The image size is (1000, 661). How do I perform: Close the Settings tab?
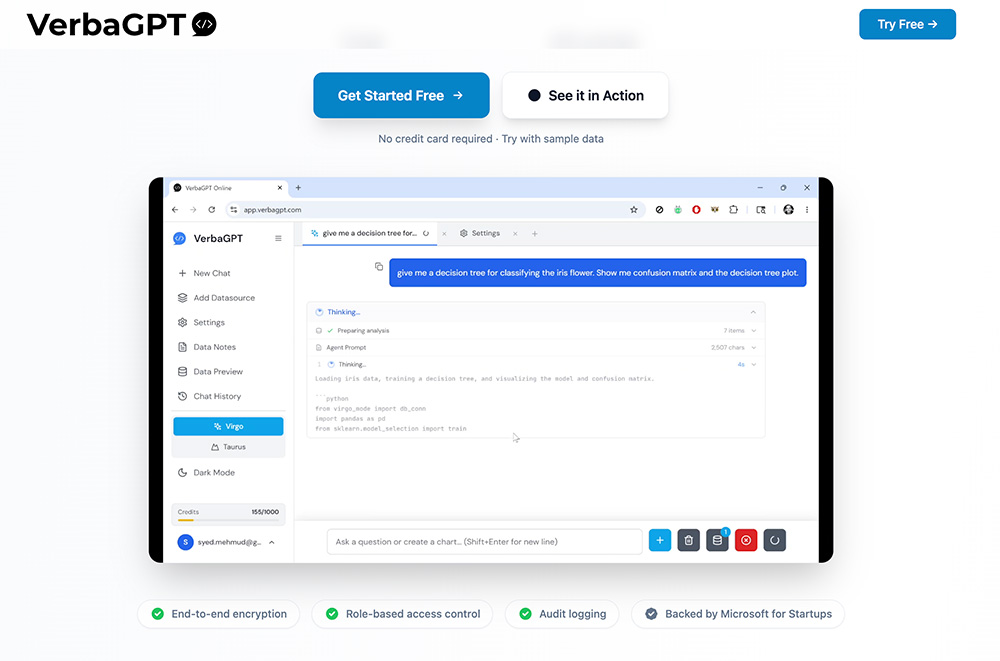(515, 234)
